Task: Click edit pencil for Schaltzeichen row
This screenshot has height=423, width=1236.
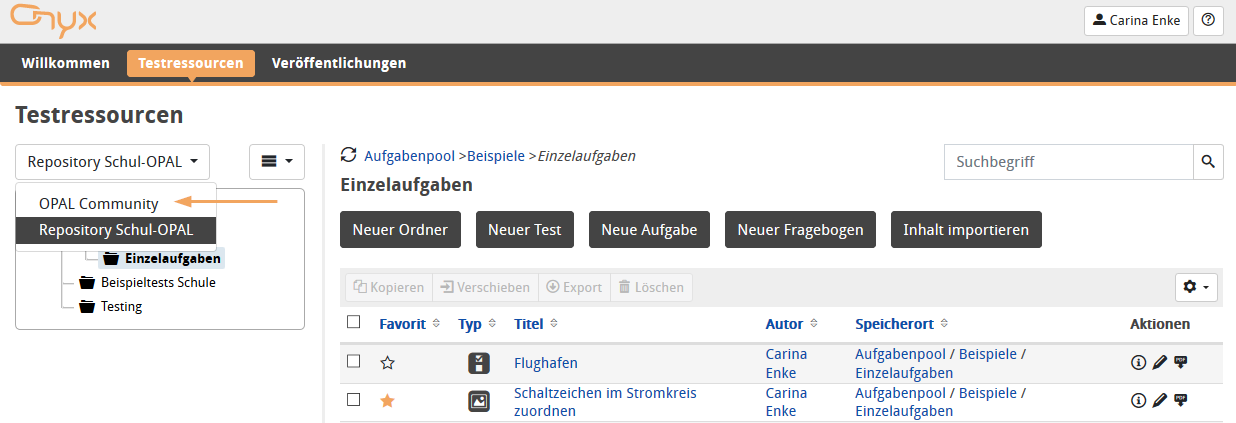Action: click(1159, 401)
